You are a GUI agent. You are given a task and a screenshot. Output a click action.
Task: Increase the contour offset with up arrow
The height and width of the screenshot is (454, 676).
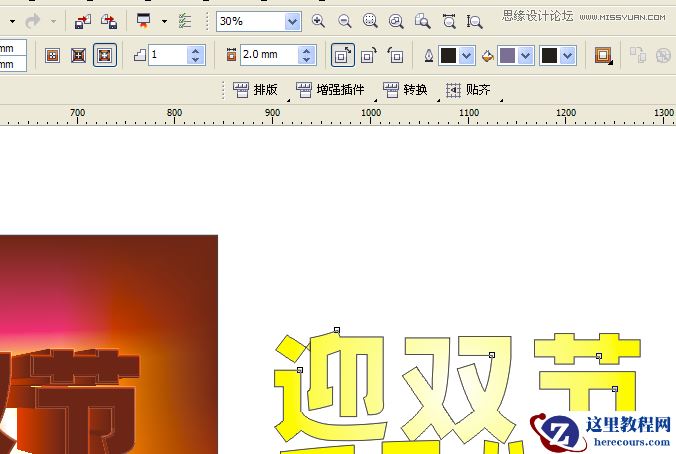pyautogui.click(x=306, y=50)
